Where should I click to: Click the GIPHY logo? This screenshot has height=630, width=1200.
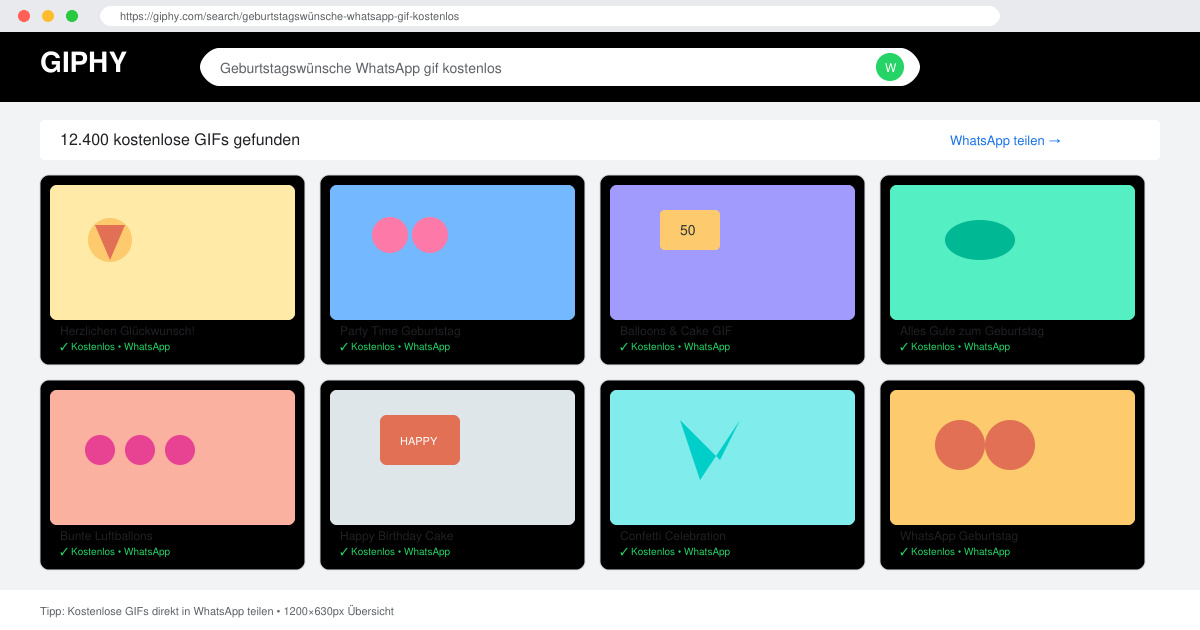click(x=84, y=63)
